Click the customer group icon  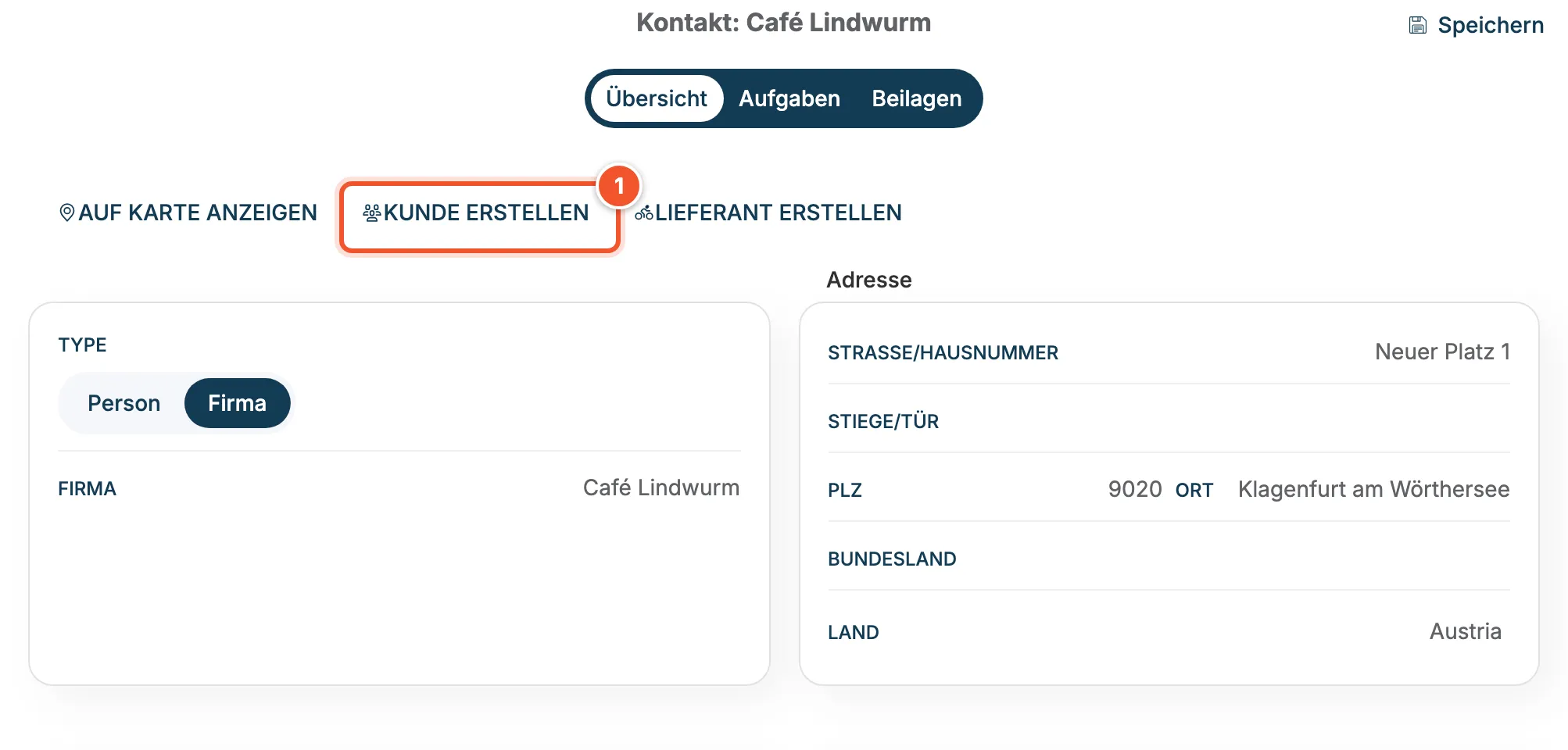pyautogui.click(x=372, y=212)
